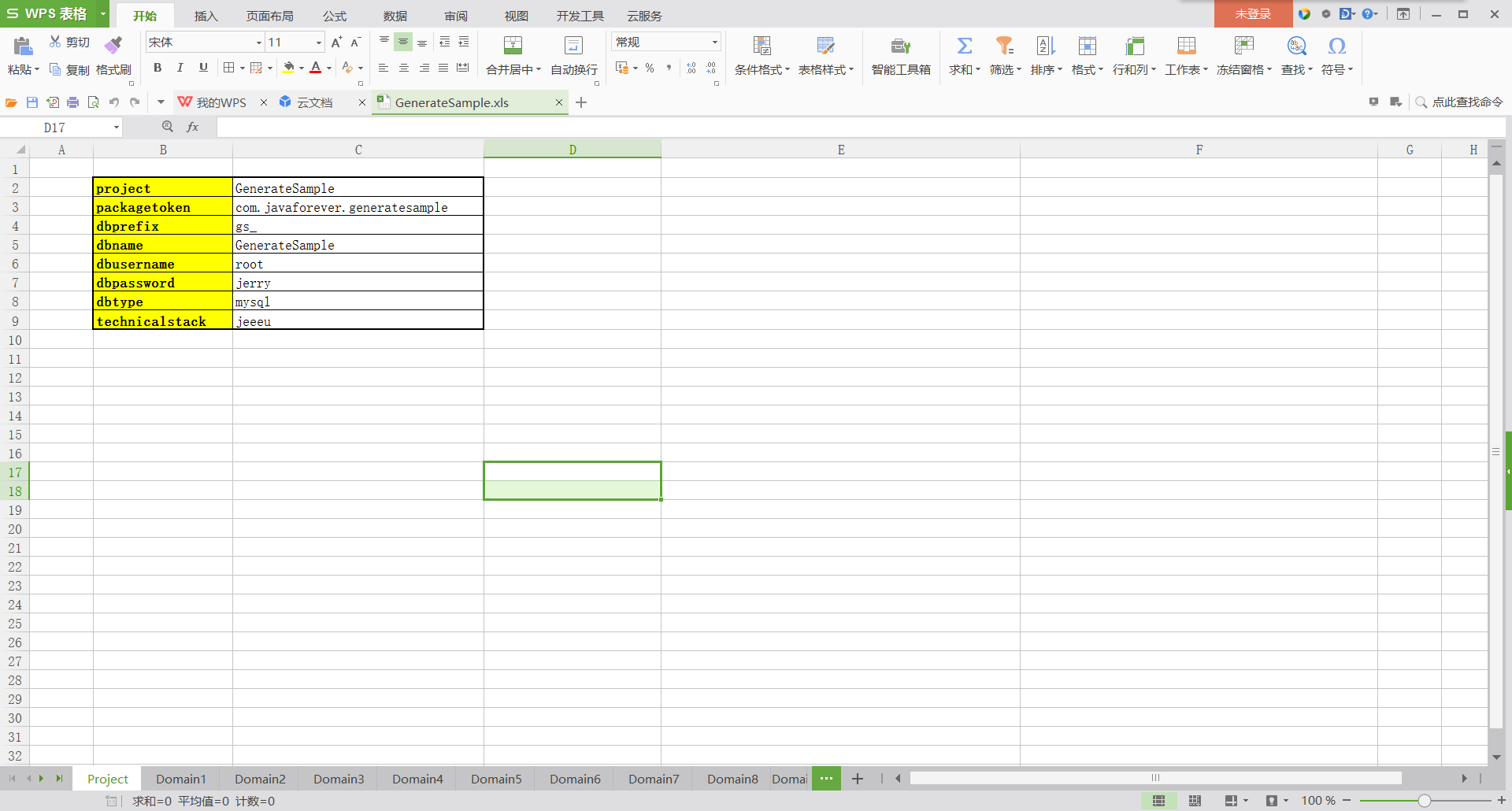Open the font size dropdown showing 11

[318, 43]
